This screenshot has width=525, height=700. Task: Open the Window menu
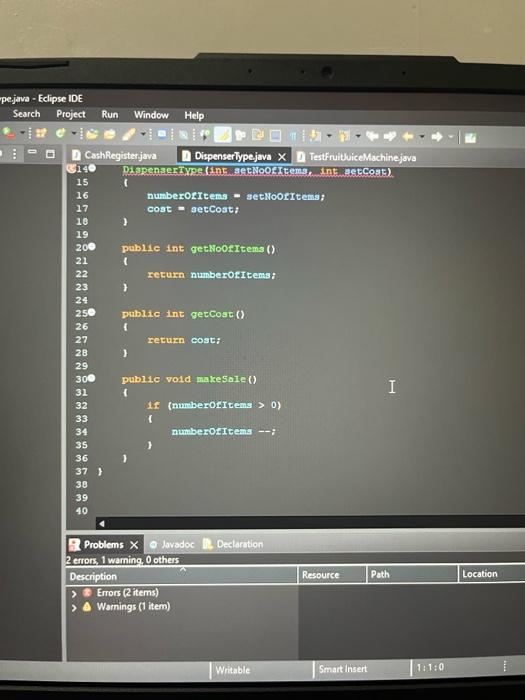(x=151, y=115)
